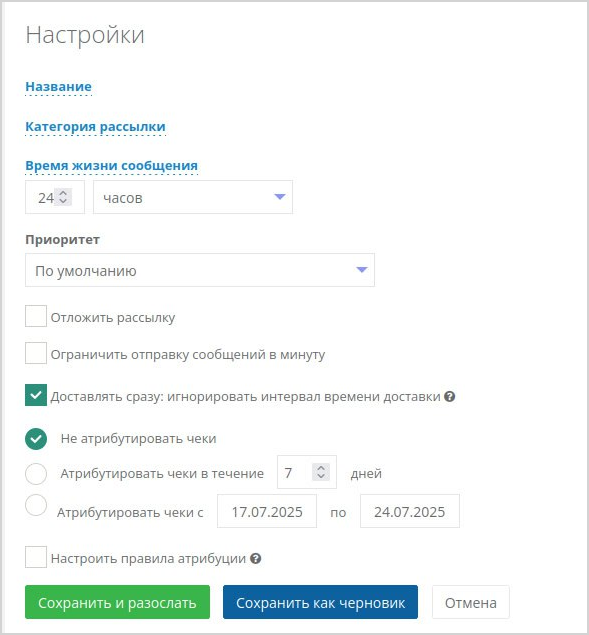This screenshot has width=589, height=635.
Task: Select Атрибутировать чеки с date range radio
Action: coord(36,505)
